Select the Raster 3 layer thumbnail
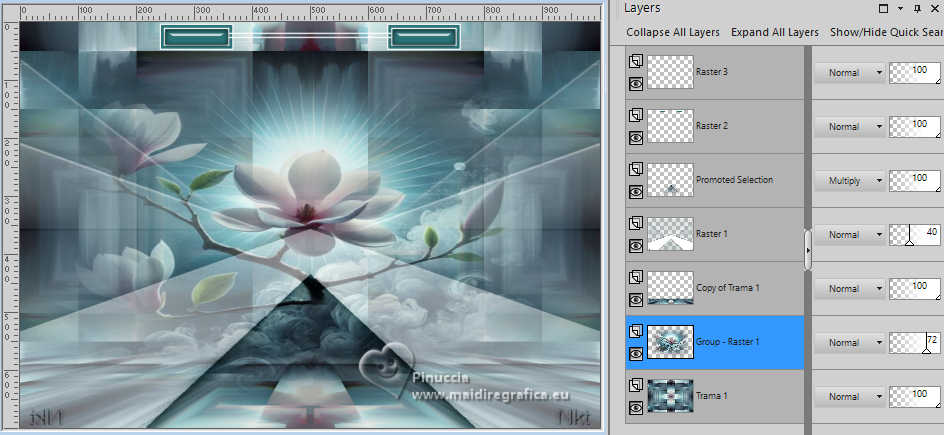This screenshot has width=944, height=435. [670, 72]
